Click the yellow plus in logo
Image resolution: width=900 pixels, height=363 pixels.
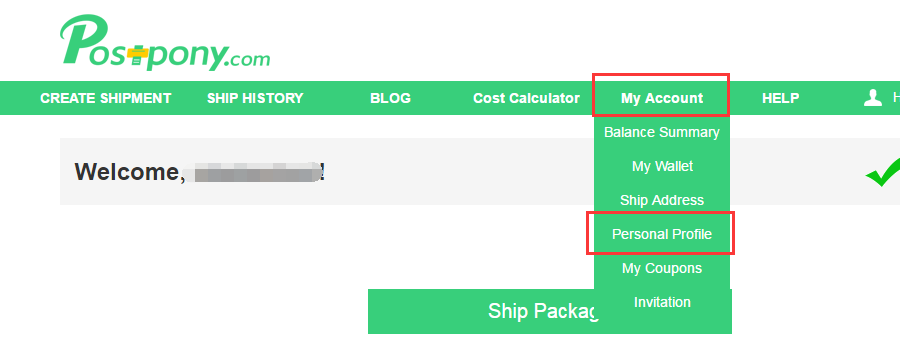[138, 55]
